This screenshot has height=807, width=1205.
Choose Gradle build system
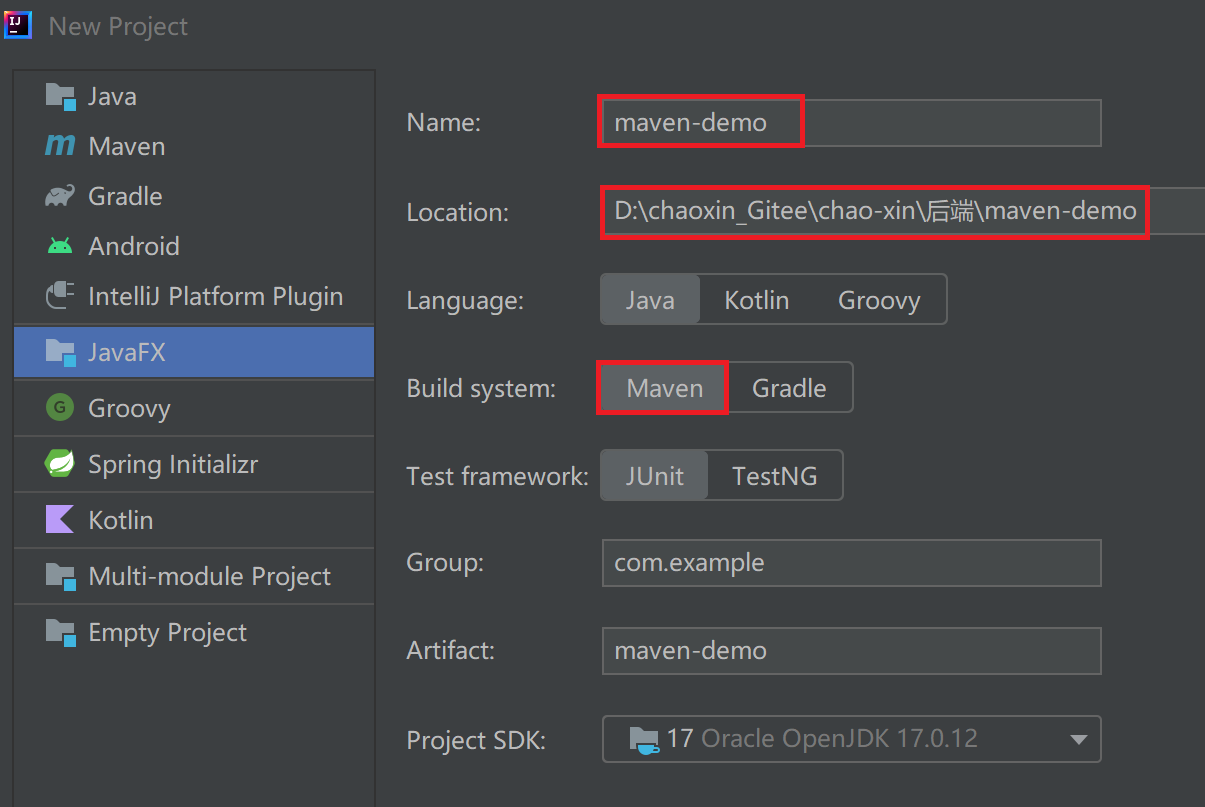coord(789,388)
